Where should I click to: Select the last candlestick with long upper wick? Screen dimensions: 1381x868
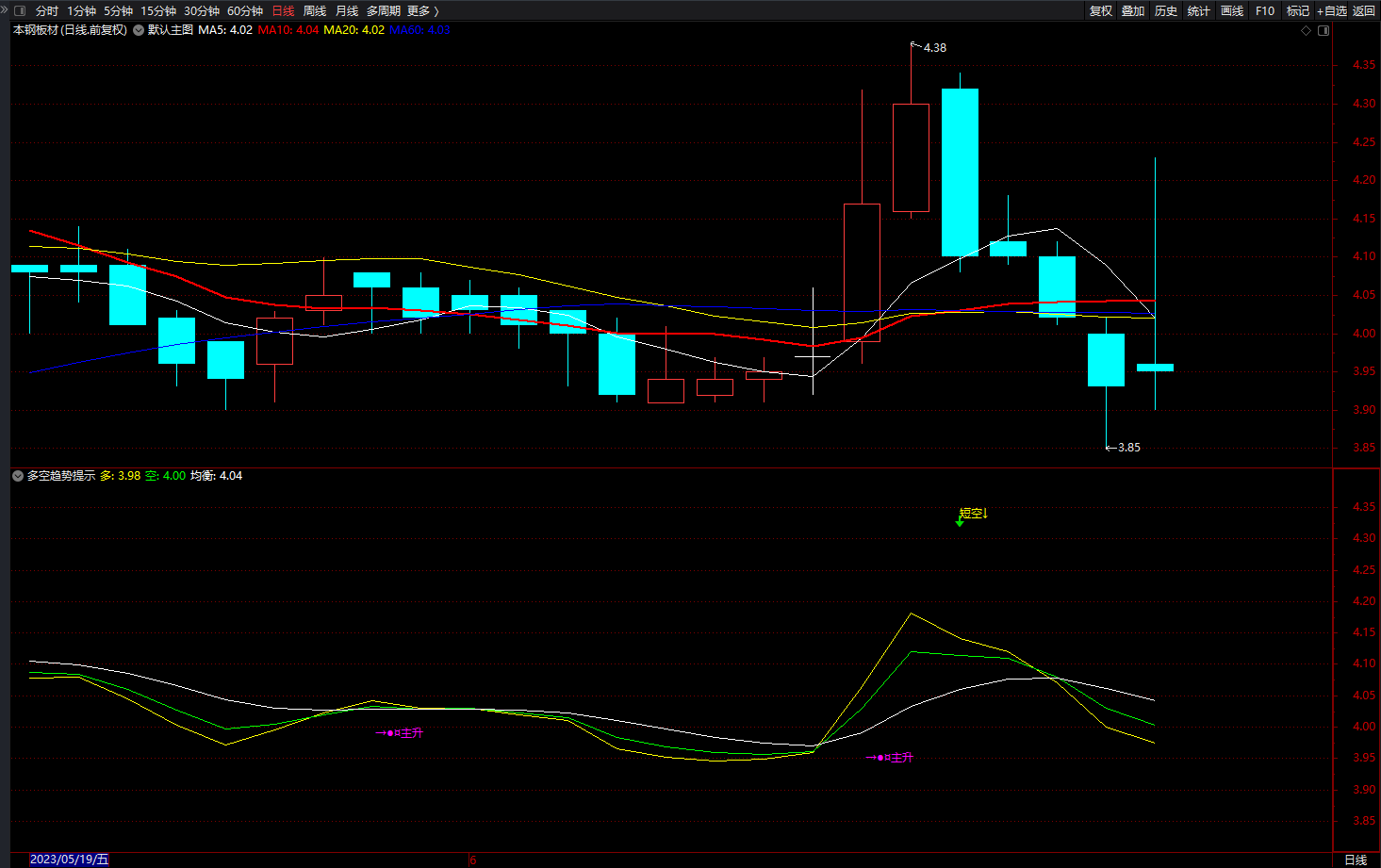[x=1155, y=368]
